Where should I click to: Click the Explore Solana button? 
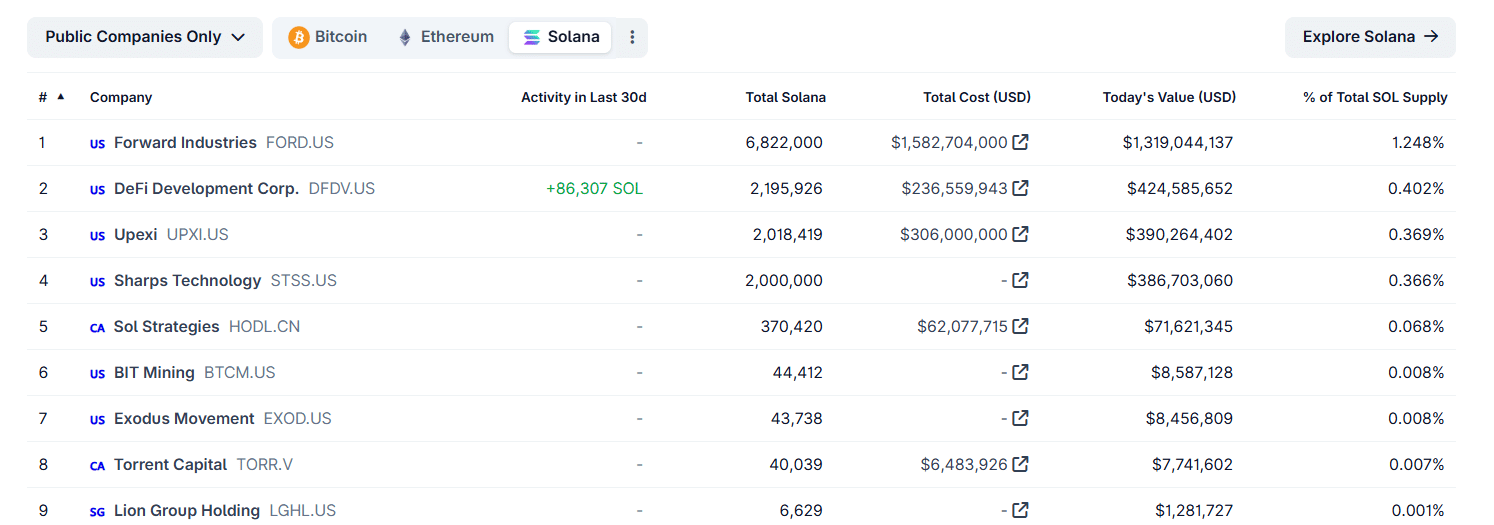[1369, 37]
